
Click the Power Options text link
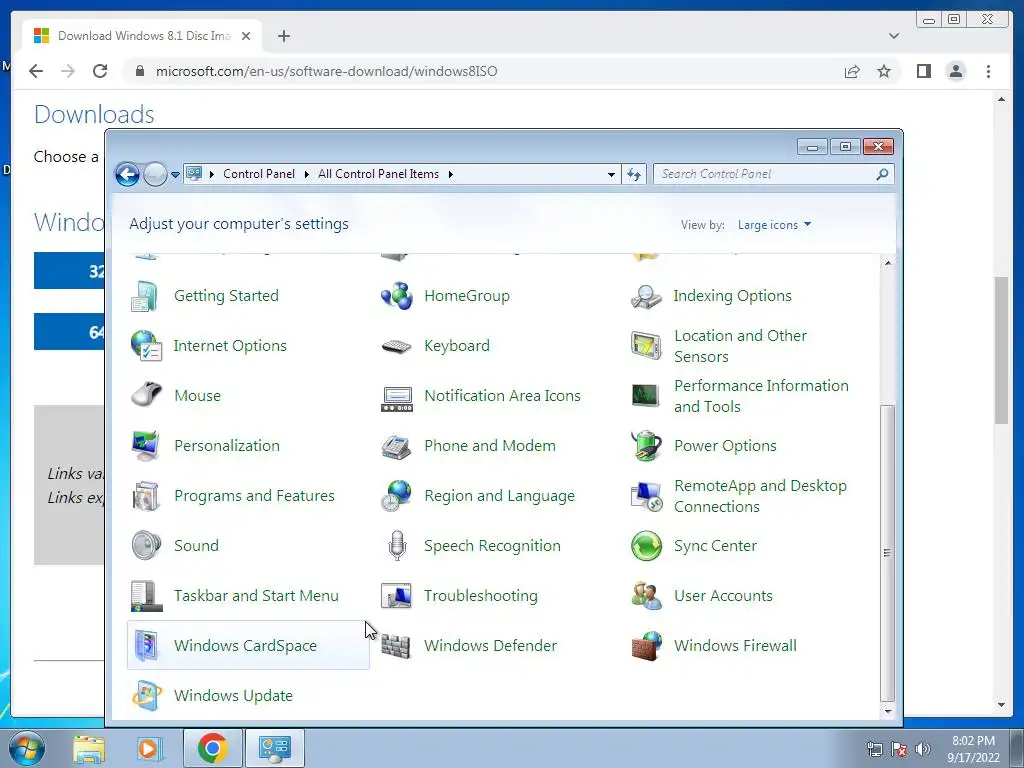[725, 446]
